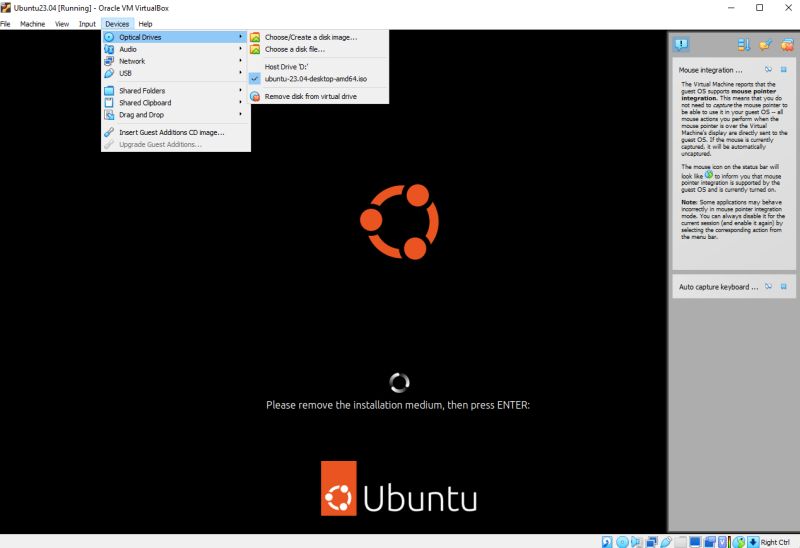
Task: Click the keyboard capture arrow icon
Action: [753, 542]
